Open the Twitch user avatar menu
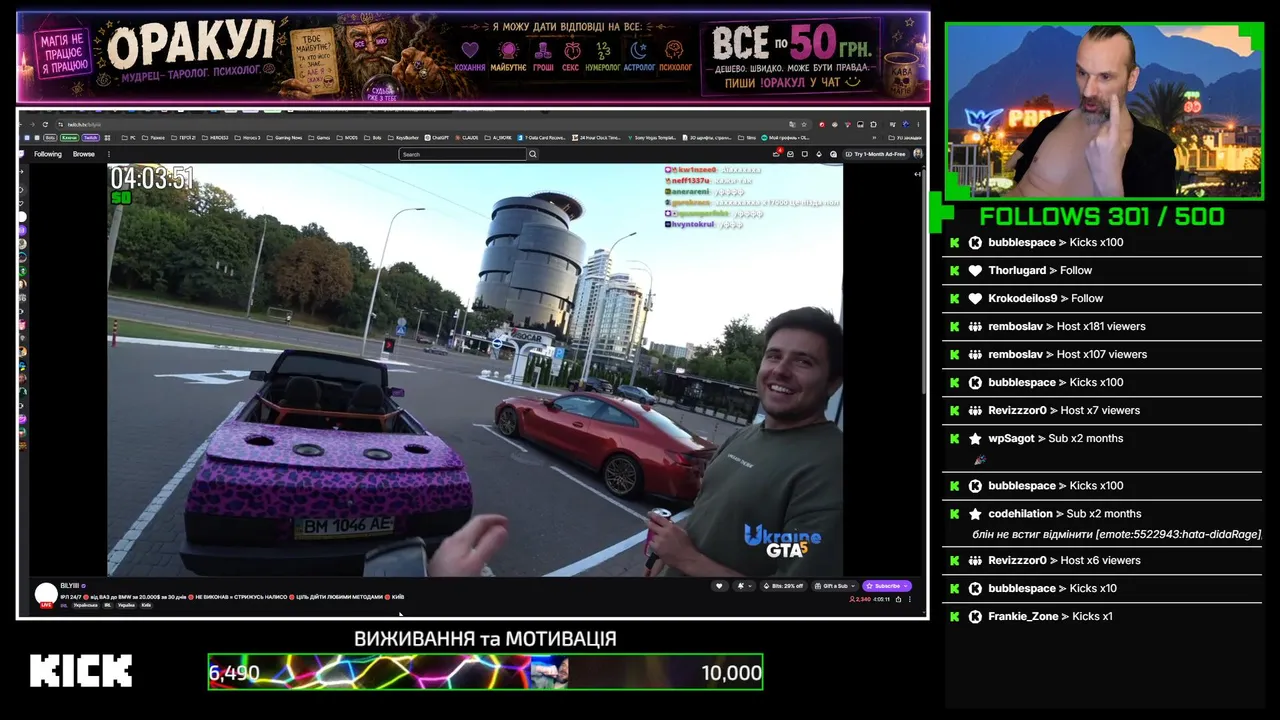Screen dimensions: 1280x720 [918, 154]
